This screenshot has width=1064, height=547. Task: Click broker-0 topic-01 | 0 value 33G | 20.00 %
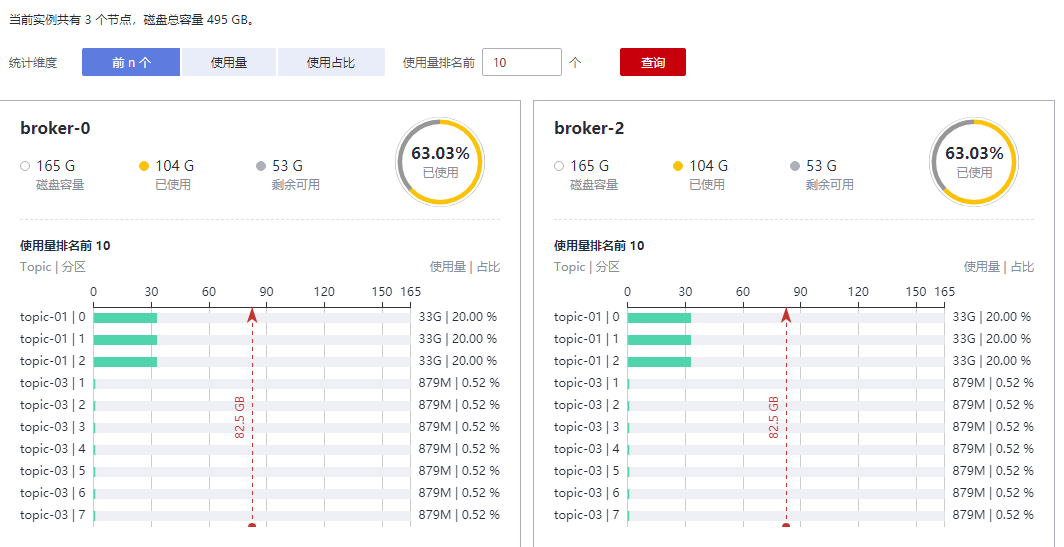[458, 317]
